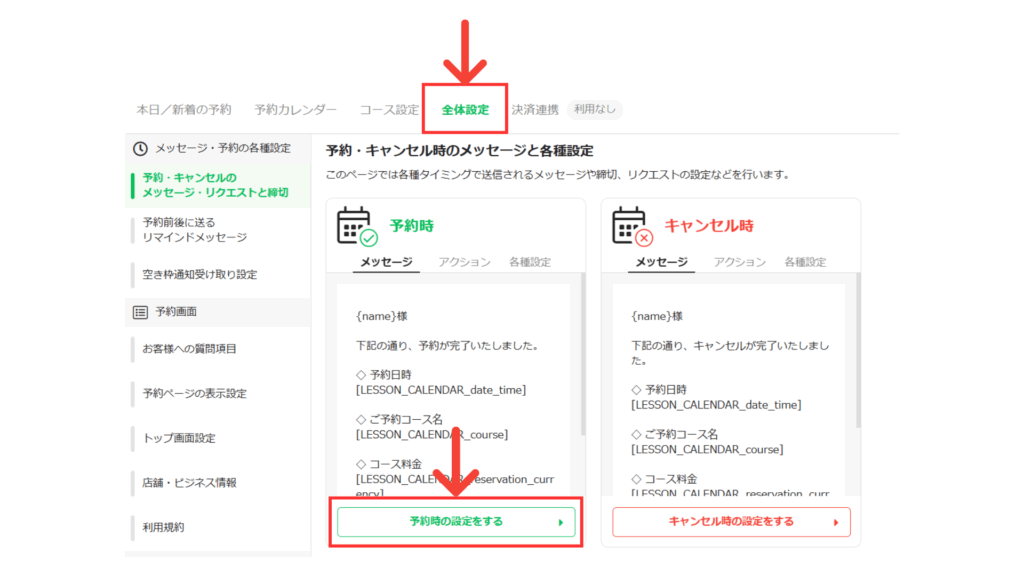The width and height of the screenshot is (1024, 576).
Task: Click the arrow on 予約時の設定をする button
Action: tap(560, 522)
